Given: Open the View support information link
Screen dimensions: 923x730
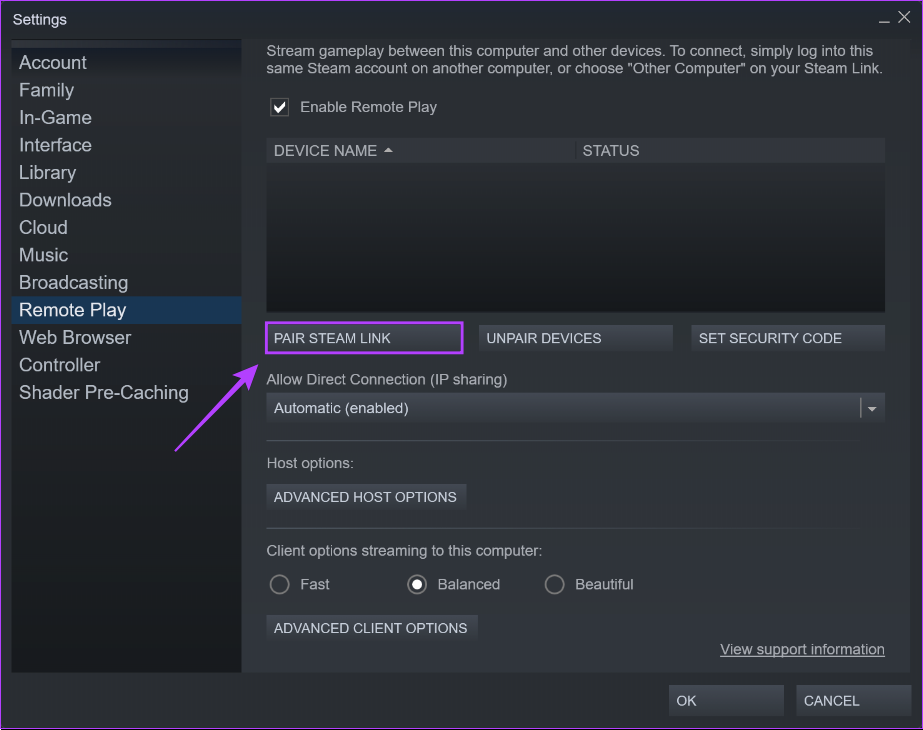Looking at the screenshot, I should 802,649.
